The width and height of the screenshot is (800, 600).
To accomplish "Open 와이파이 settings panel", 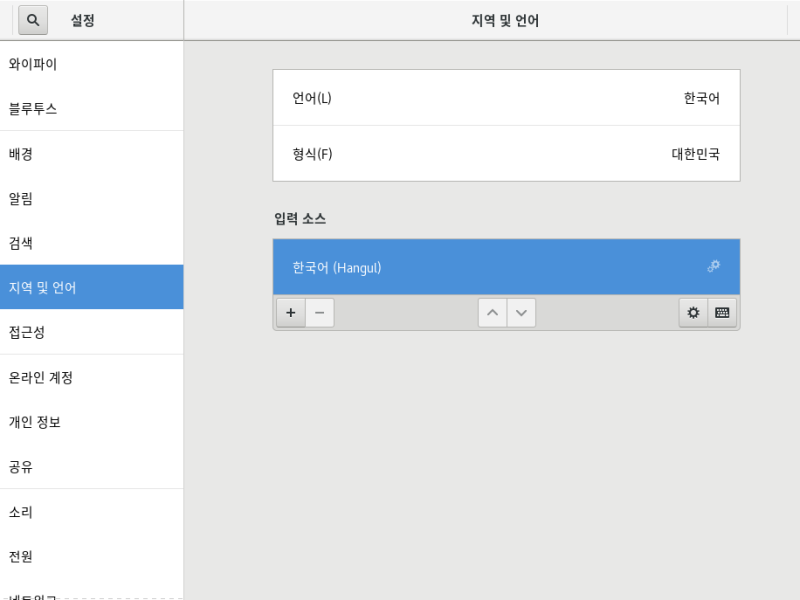I will (92, 64).
